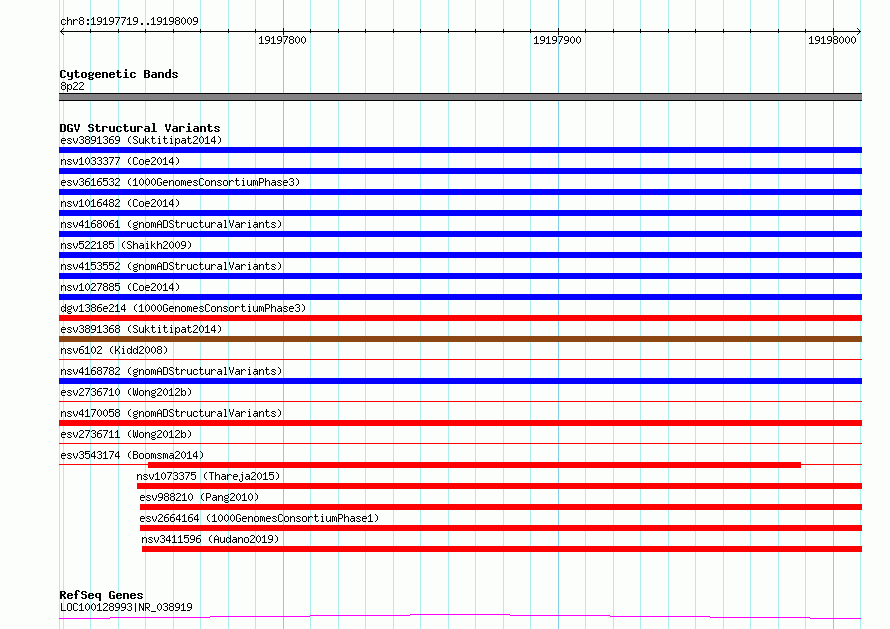Click the thin red line under esv2736710
890x629 pixels.
(460, 401)
